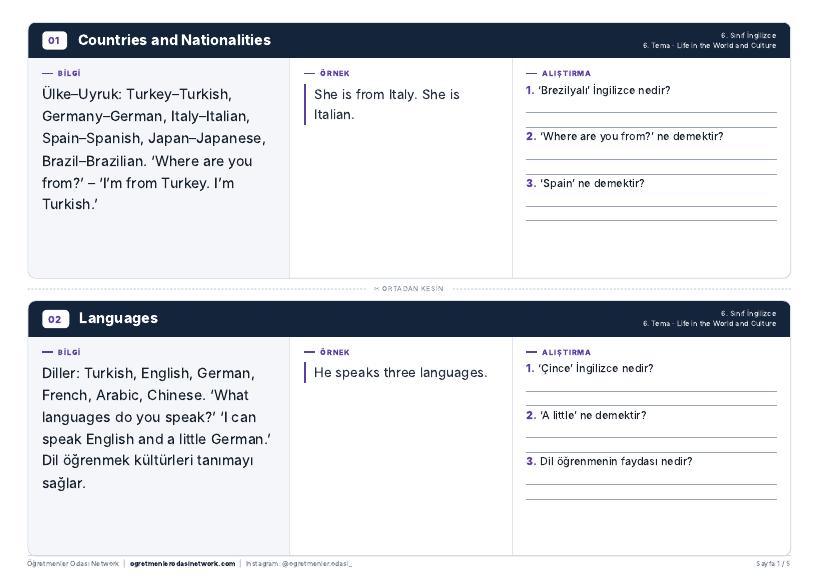The height and width of the screenshot is (579, 819).
Task: Click the ÖRNEK label in the Countries card
Action: [x=335, y=74]
